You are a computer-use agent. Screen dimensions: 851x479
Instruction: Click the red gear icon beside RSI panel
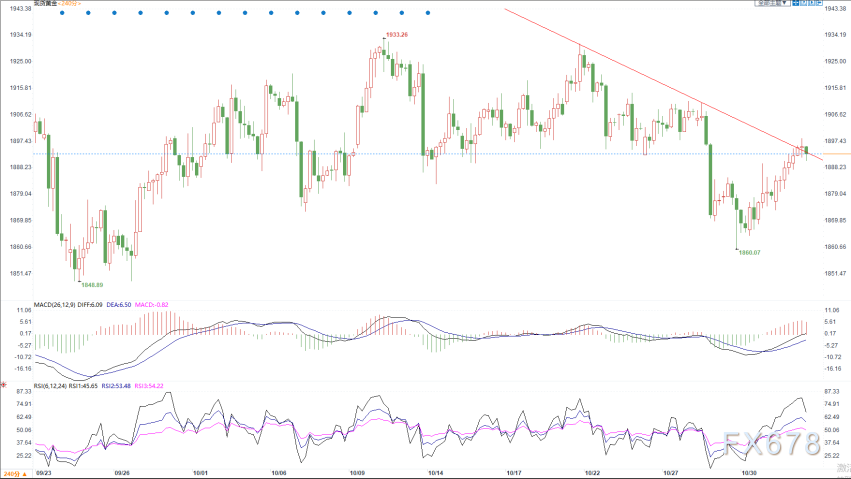tap(3, 385)
